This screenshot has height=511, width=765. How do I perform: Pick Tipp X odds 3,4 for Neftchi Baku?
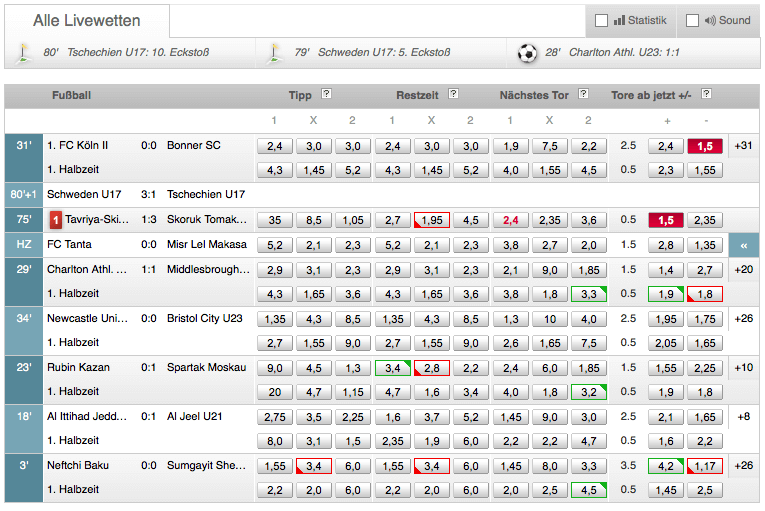tap(314, 466)
